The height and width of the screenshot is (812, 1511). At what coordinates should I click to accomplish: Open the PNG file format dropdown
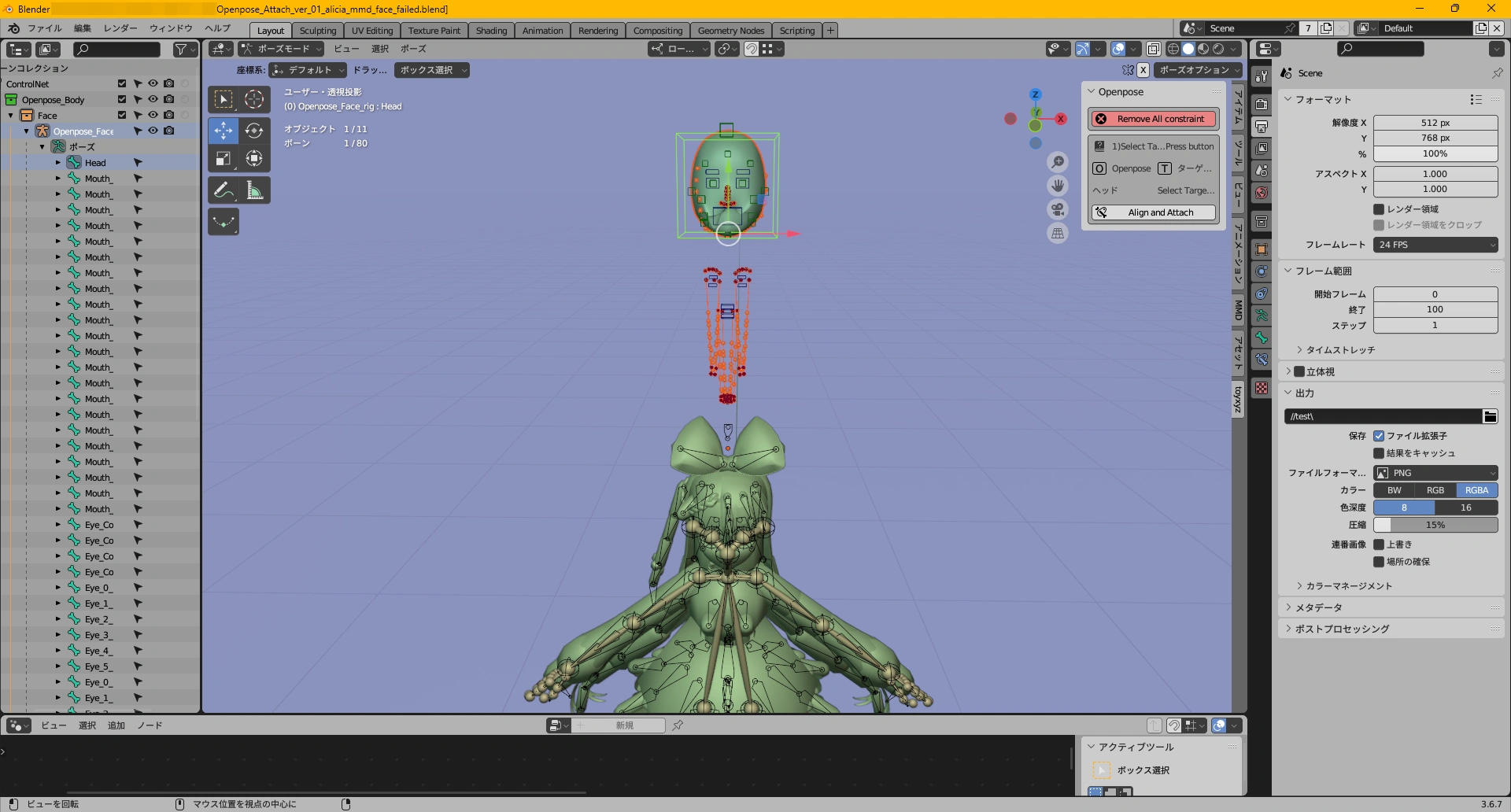1435,473
